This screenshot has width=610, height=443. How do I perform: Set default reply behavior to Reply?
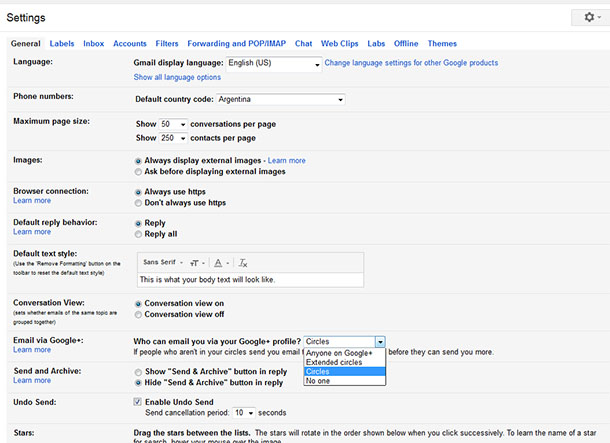(138, 224)
